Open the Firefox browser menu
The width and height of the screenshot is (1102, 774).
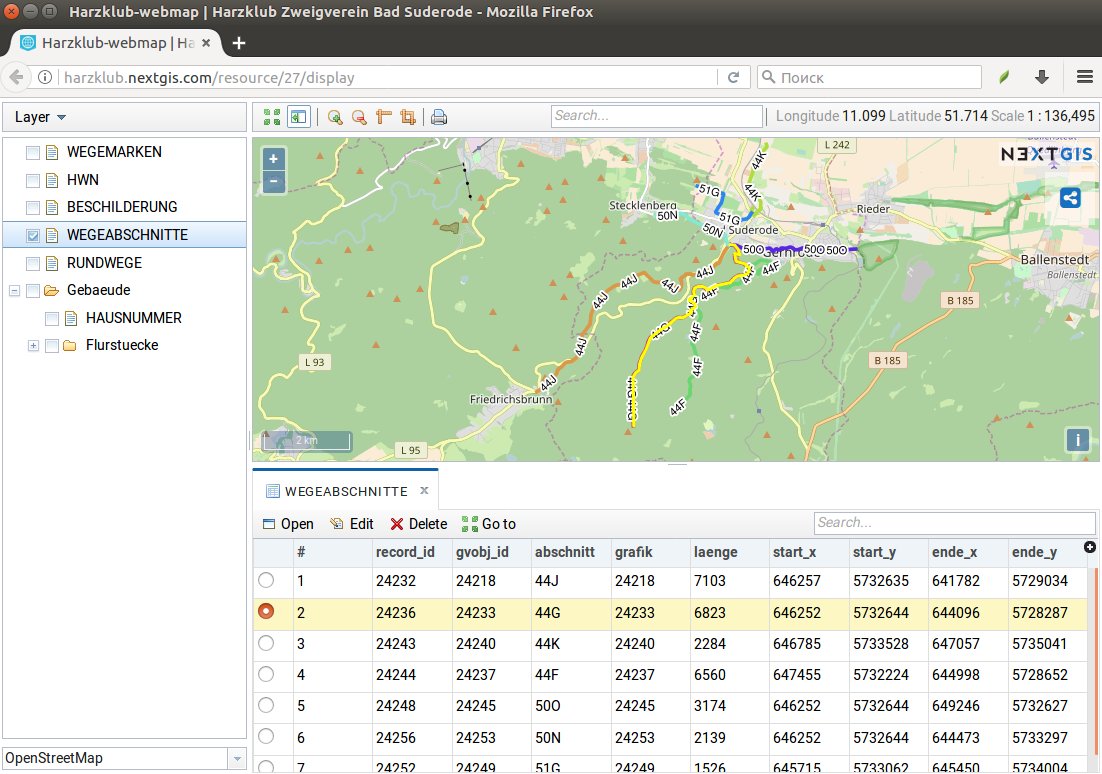[x=1084, y=76]
